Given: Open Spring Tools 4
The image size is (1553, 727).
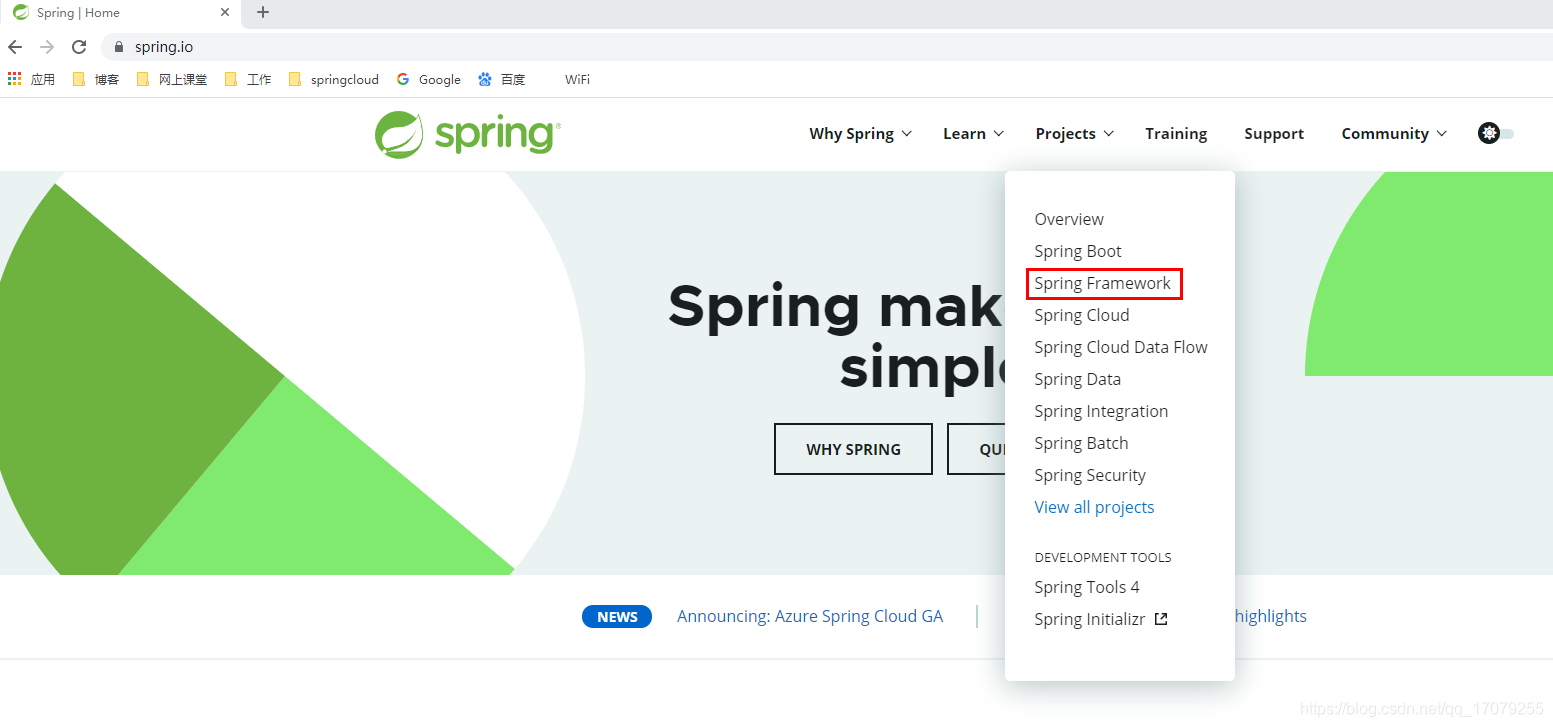Looking at the screenshot, I should (x=1087, y=587).
